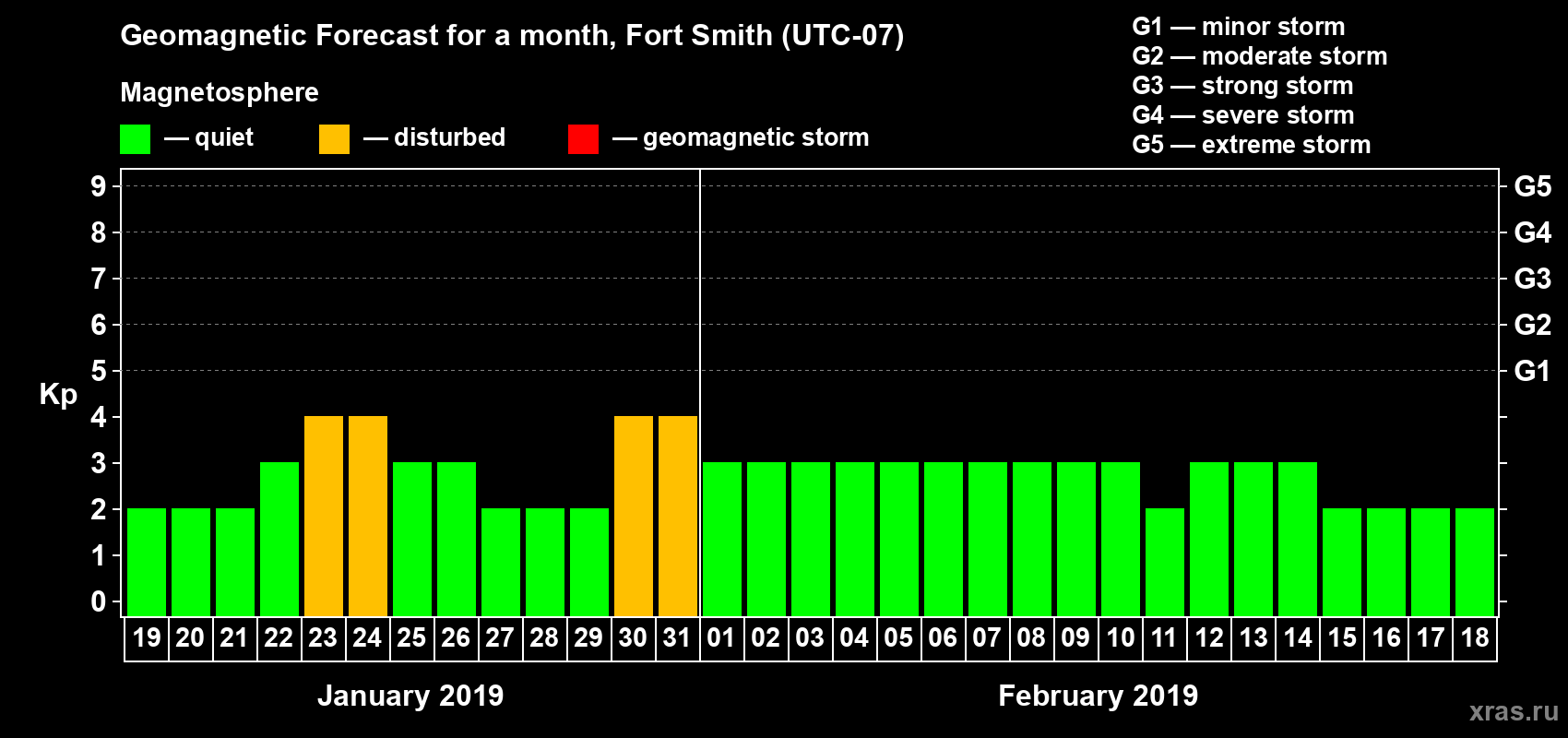
Task: Click the G4 right-axis label
Action: [1533, 232]
